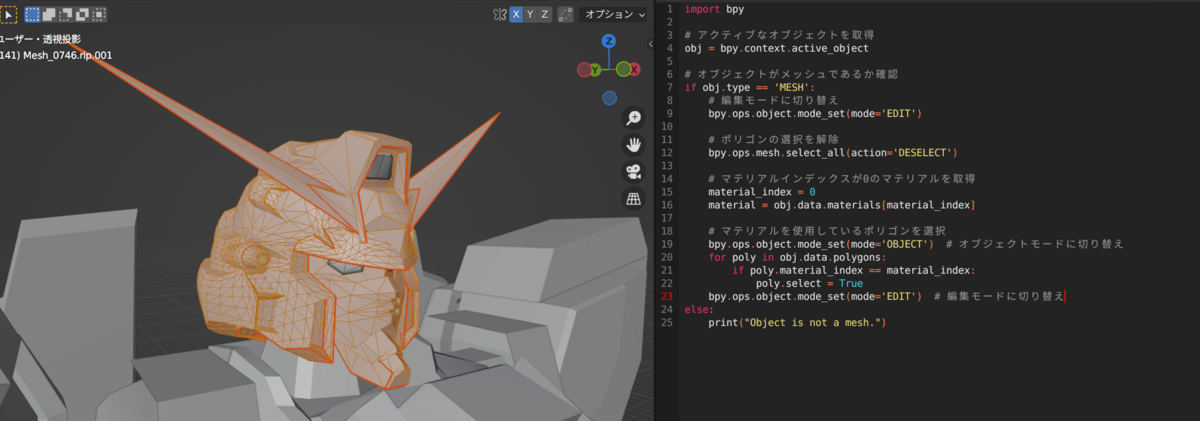Toggle Y axis mirror

pos(531,14)
